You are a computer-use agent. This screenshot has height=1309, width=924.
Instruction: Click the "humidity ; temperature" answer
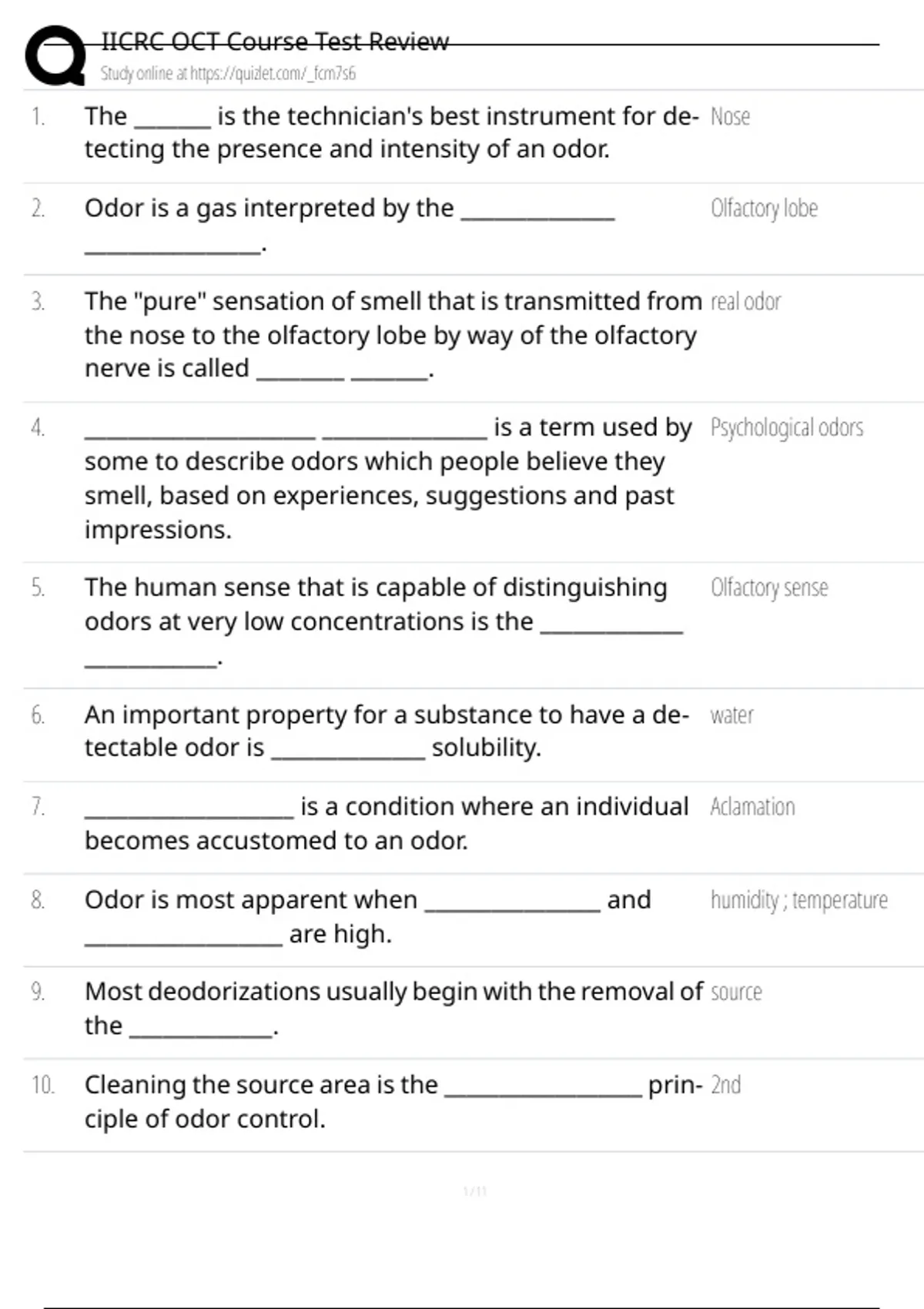pyautogui.click(x=798, y=900)
